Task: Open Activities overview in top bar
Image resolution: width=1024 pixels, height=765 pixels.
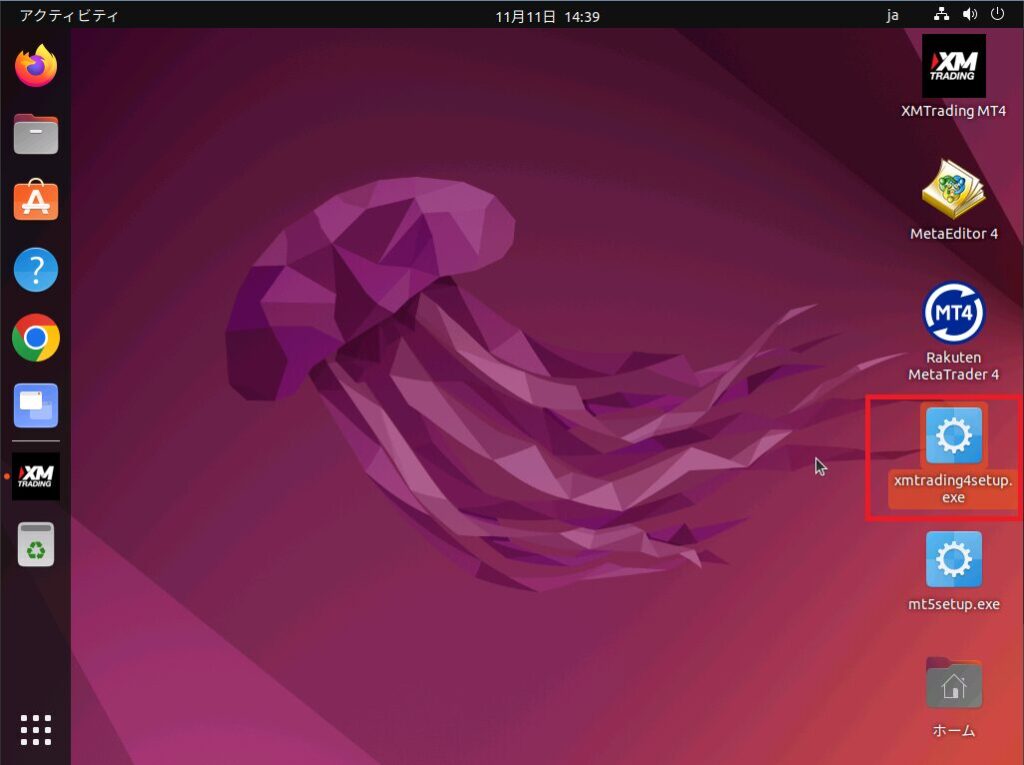Action: [x=69, y=15]
